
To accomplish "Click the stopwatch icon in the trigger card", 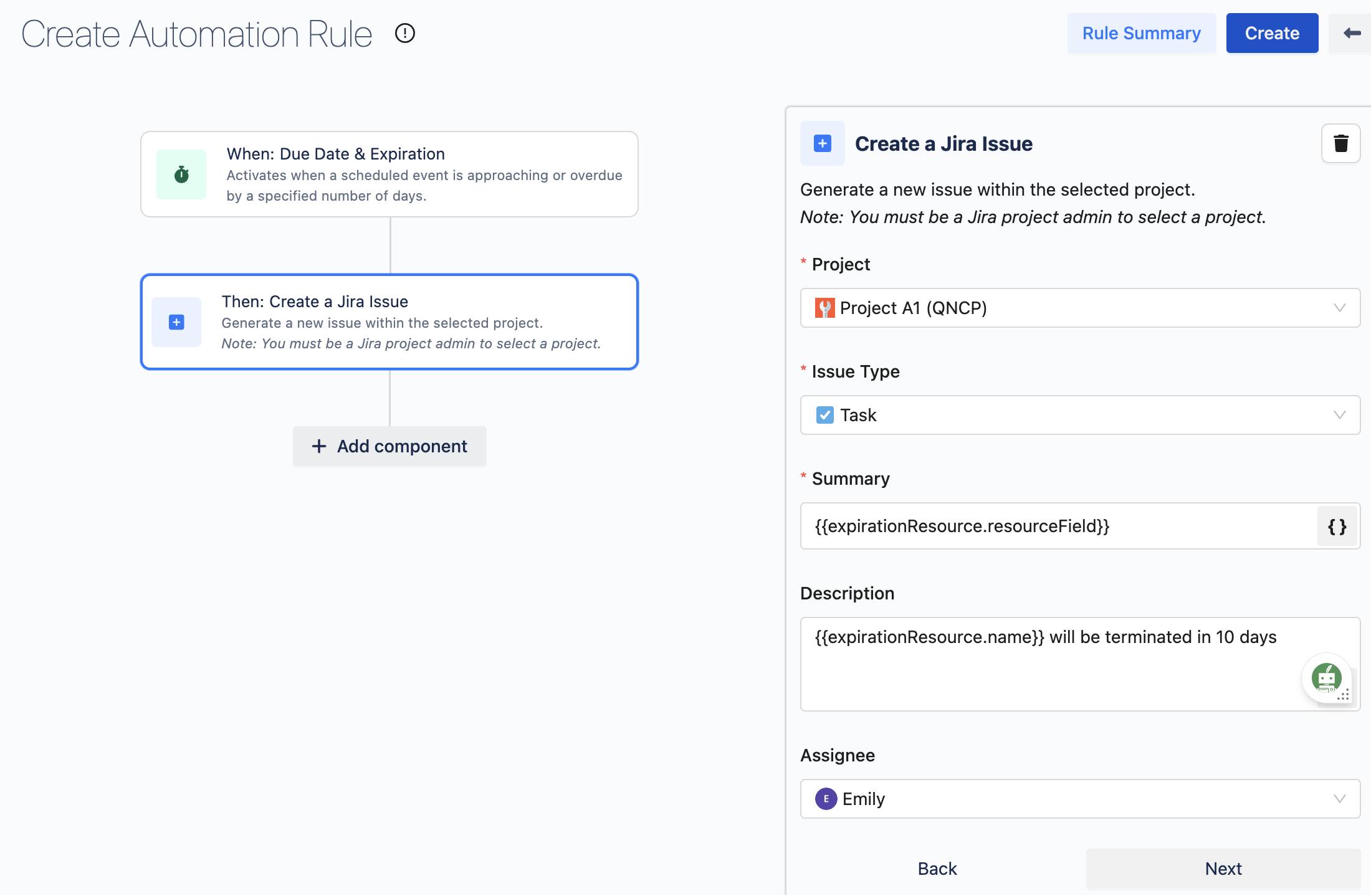I will tap(181, 174).
